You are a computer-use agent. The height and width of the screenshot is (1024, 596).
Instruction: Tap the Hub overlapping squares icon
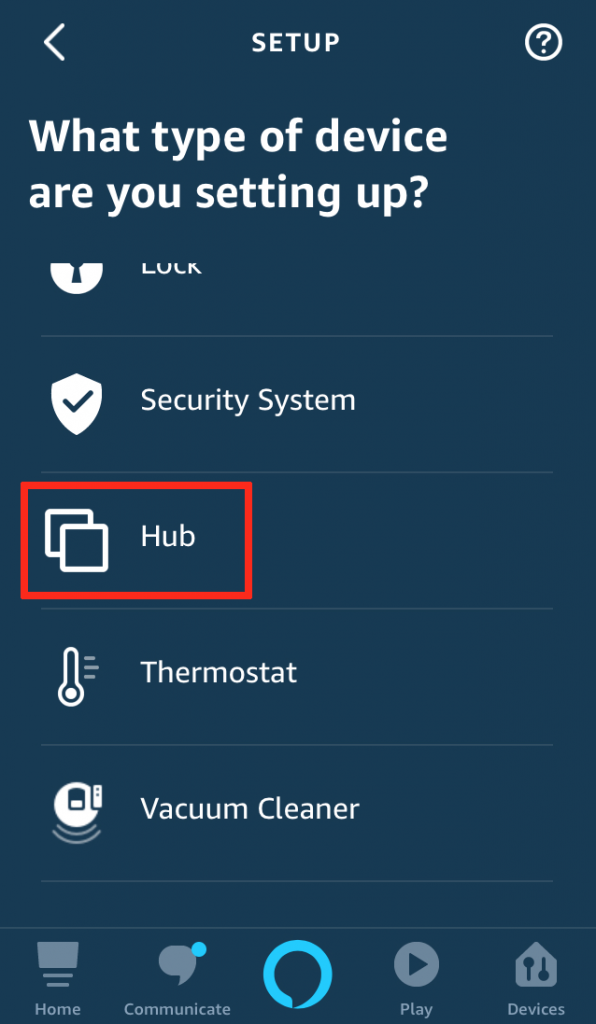76,539
